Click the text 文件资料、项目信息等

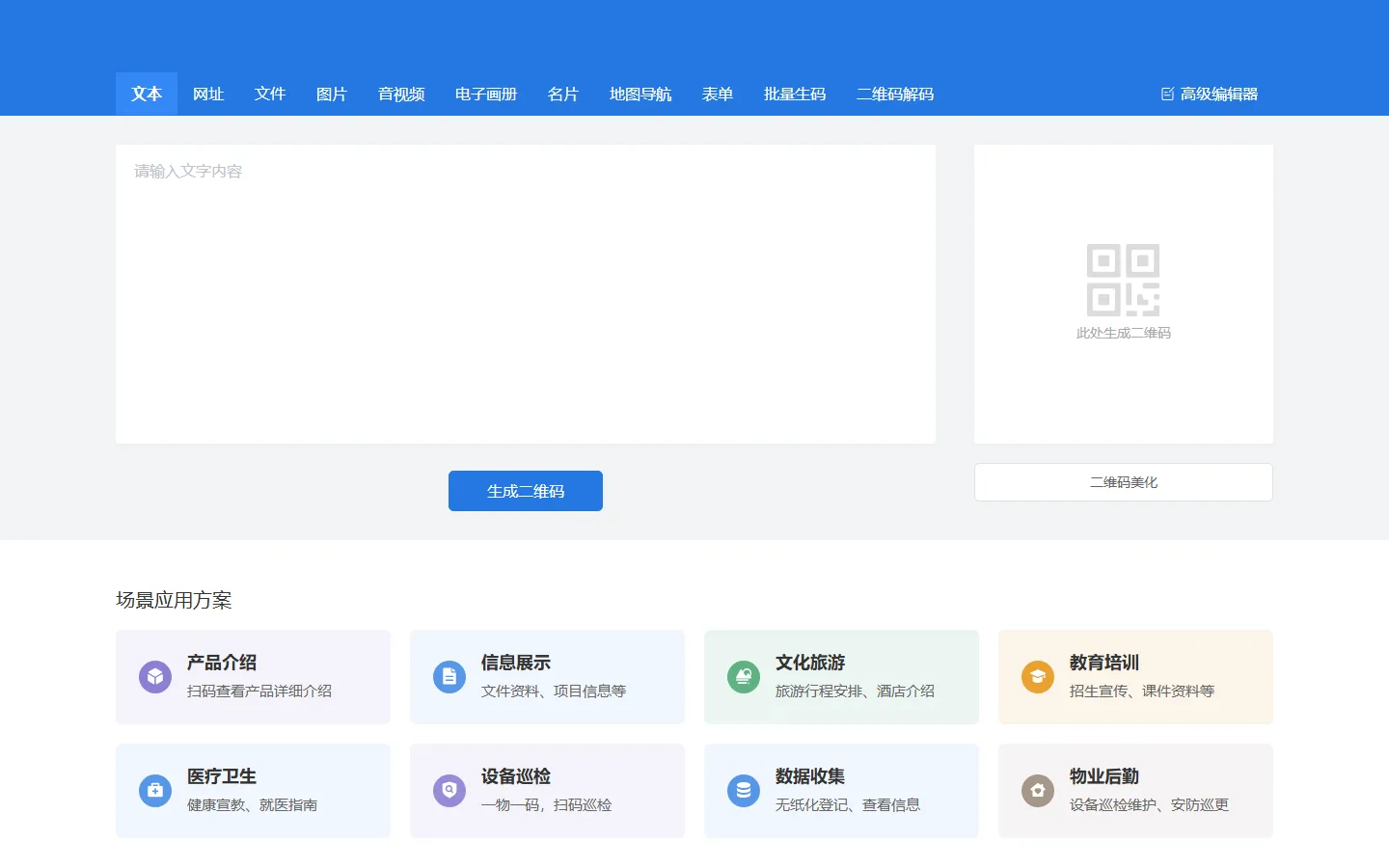554,692
